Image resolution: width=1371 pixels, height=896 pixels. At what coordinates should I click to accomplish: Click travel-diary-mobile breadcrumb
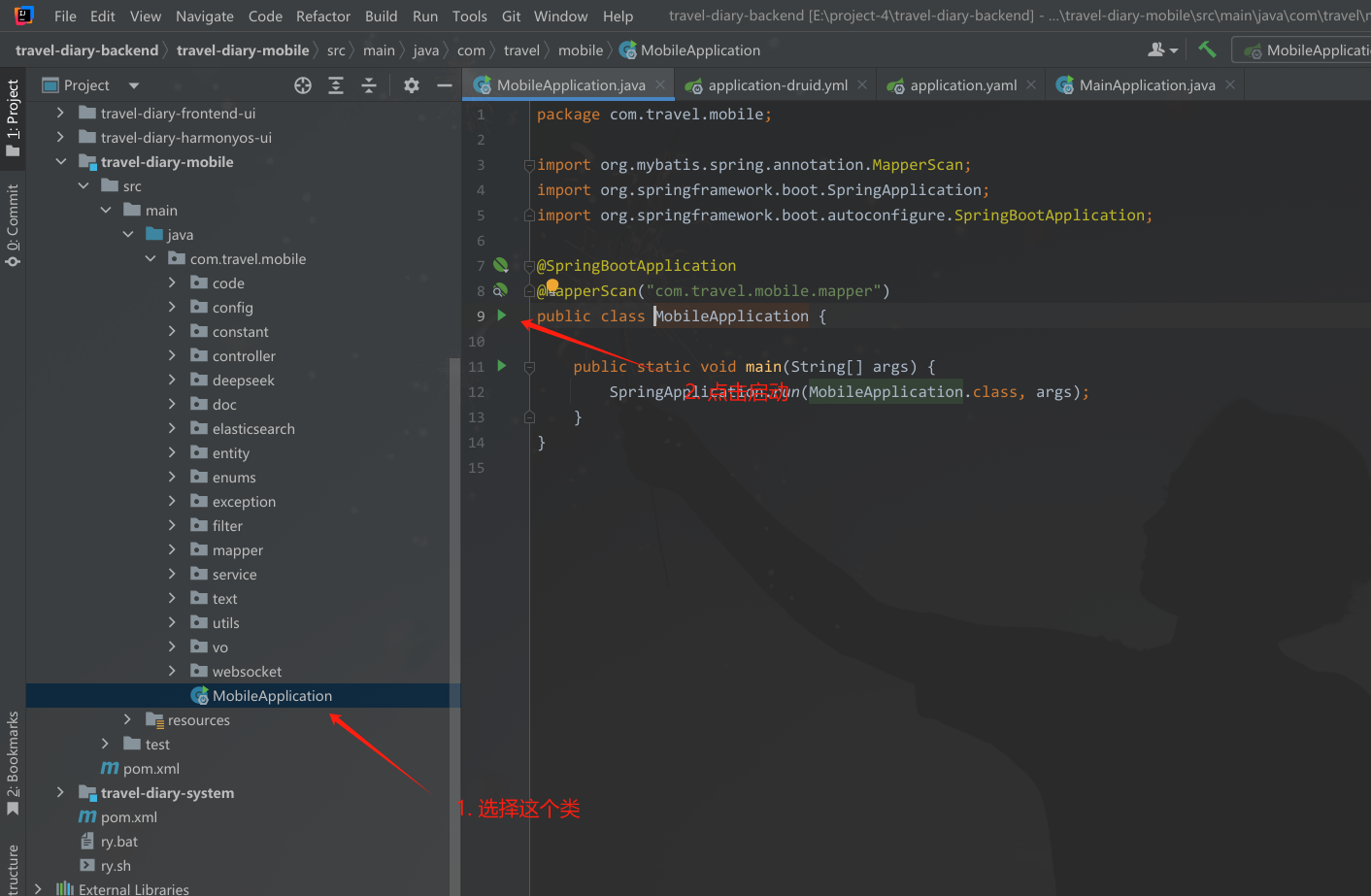tap(243, 50)
